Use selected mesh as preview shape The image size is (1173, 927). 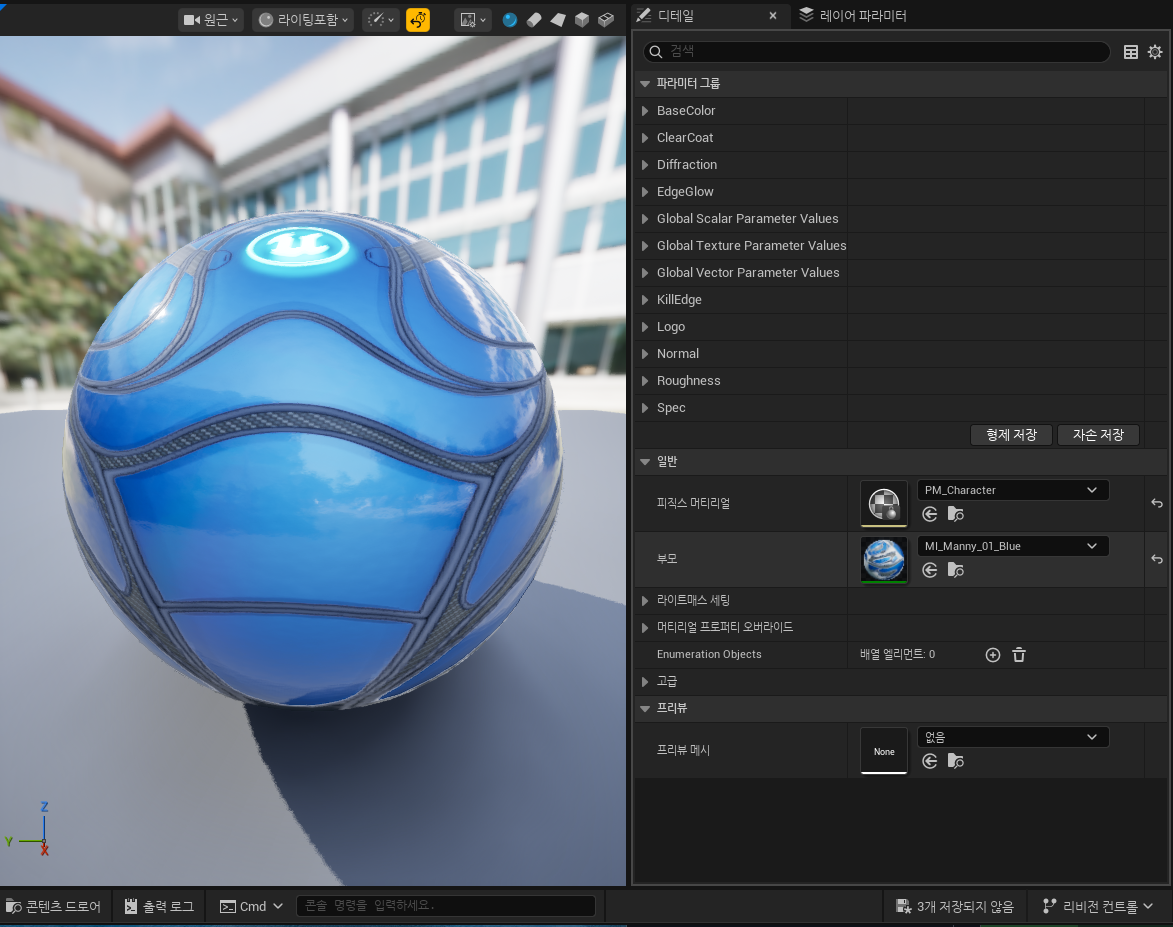606,19
